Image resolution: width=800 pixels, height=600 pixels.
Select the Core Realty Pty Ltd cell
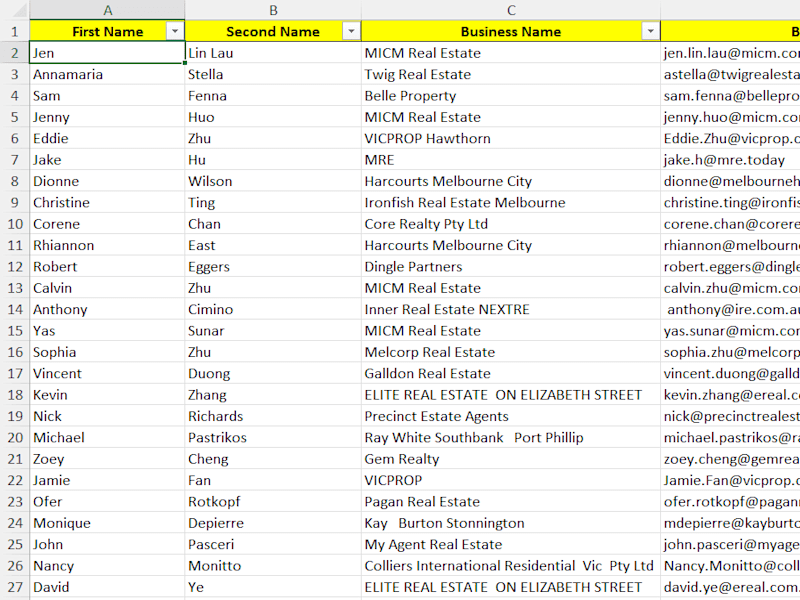point(511,224)
